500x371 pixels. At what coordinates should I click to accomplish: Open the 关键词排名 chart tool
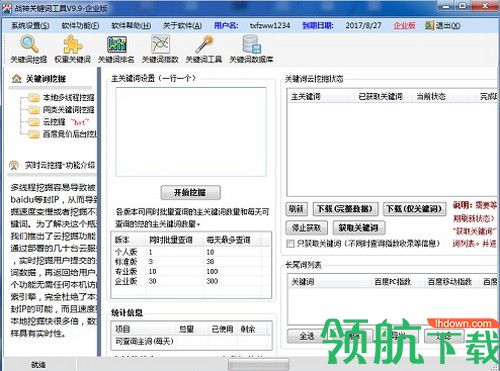click(116, 45)
